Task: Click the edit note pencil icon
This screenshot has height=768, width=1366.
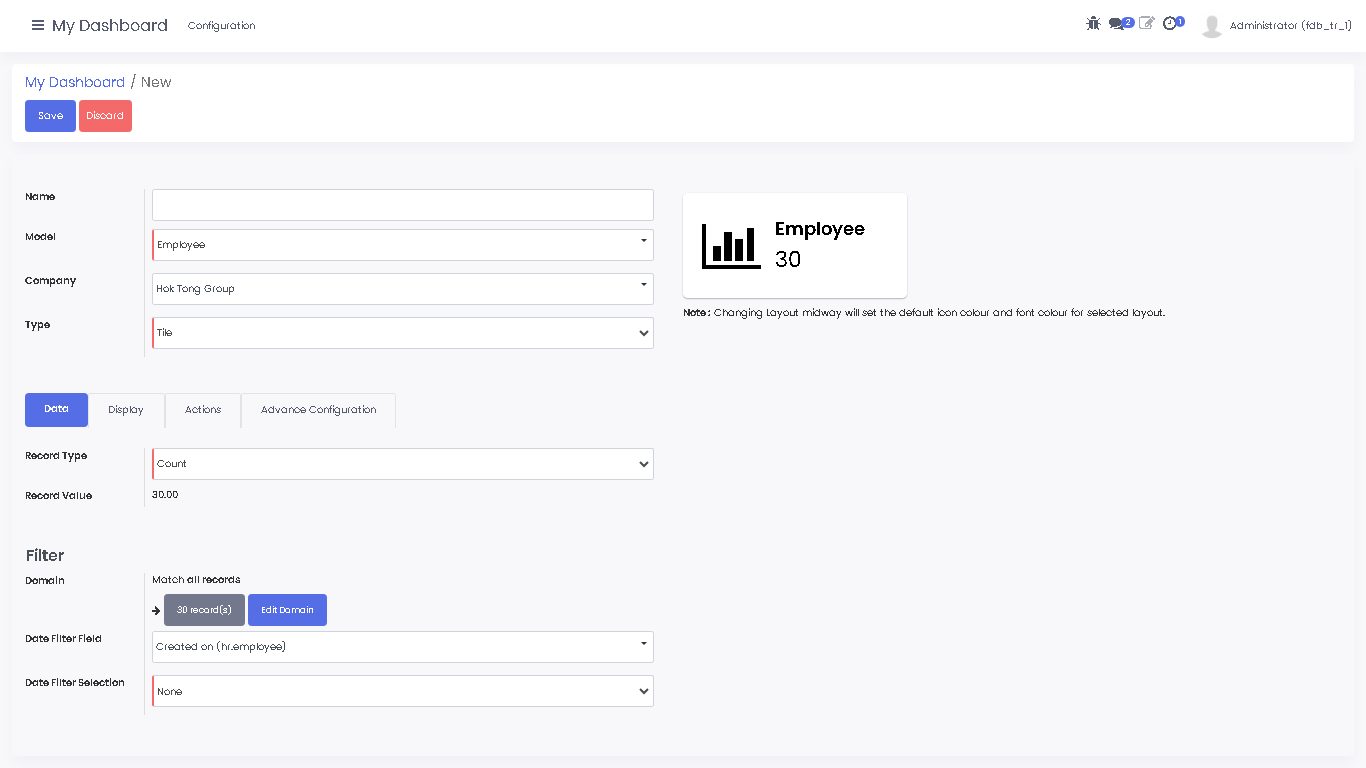Action: [1146, 23]
